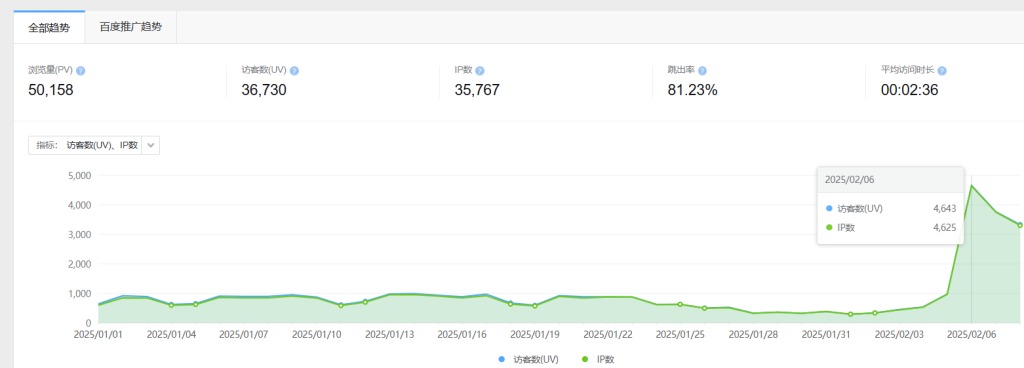Switch to the 全部趋势 tab
This screenshot has width=1024, height=368.
[x=49, y=27]
